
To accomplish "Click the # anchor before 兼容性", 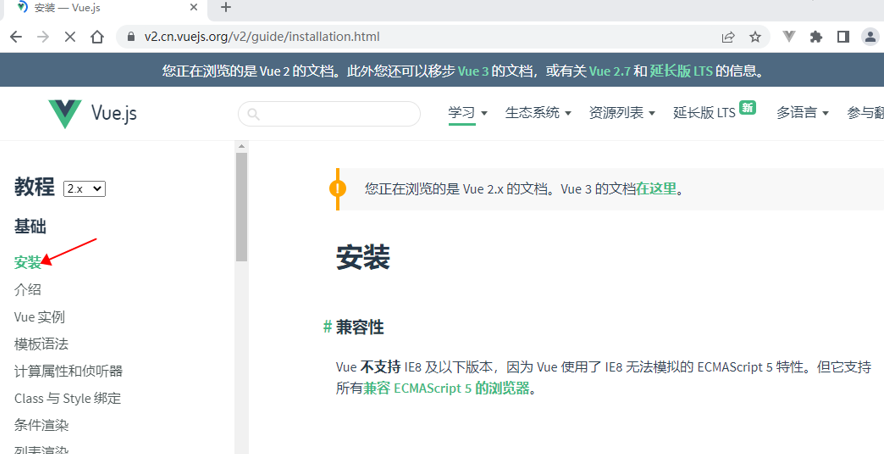I will tap(327, 327).
